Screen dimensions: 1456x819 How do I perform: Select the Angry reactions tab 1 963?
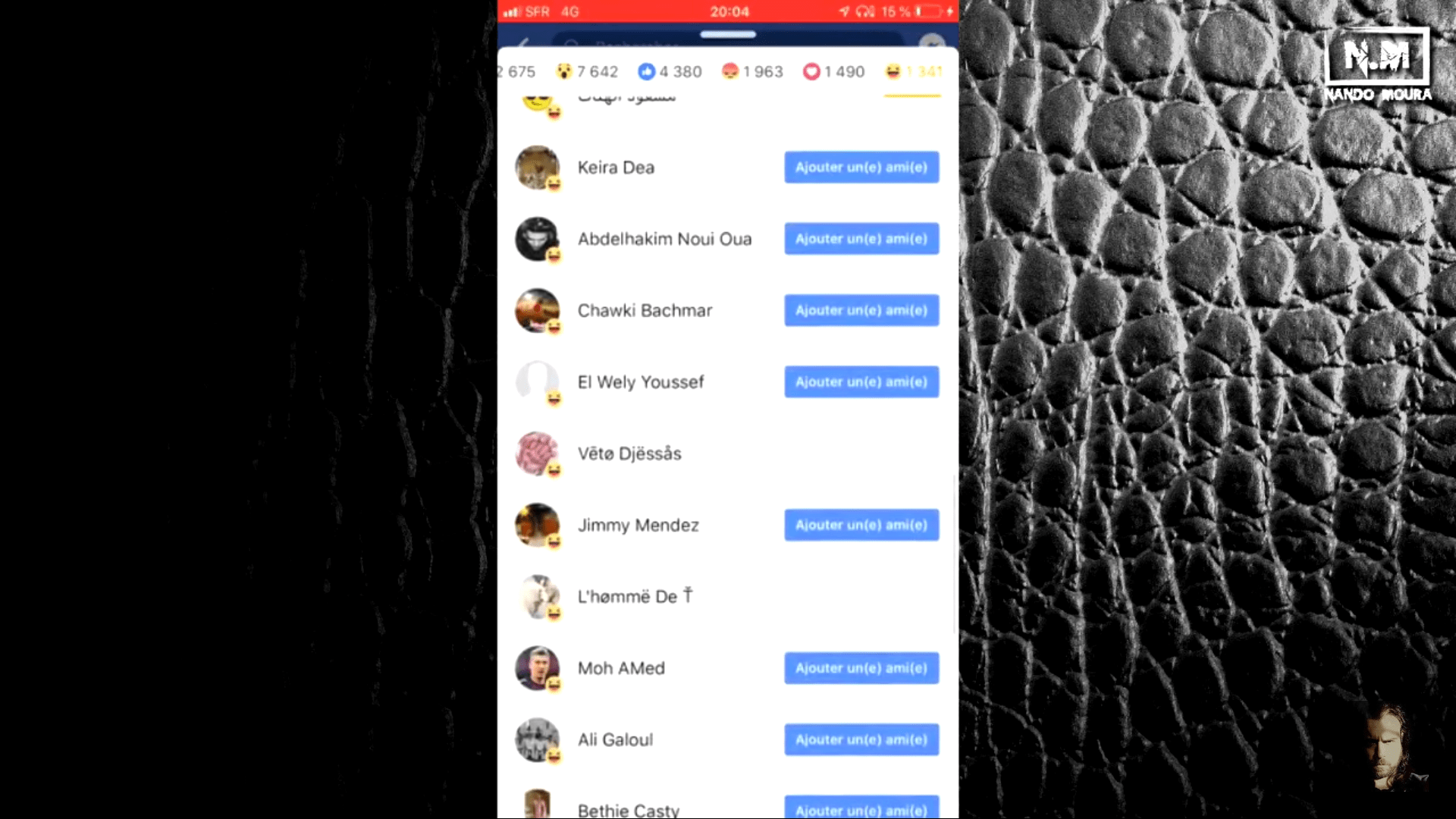752,71
